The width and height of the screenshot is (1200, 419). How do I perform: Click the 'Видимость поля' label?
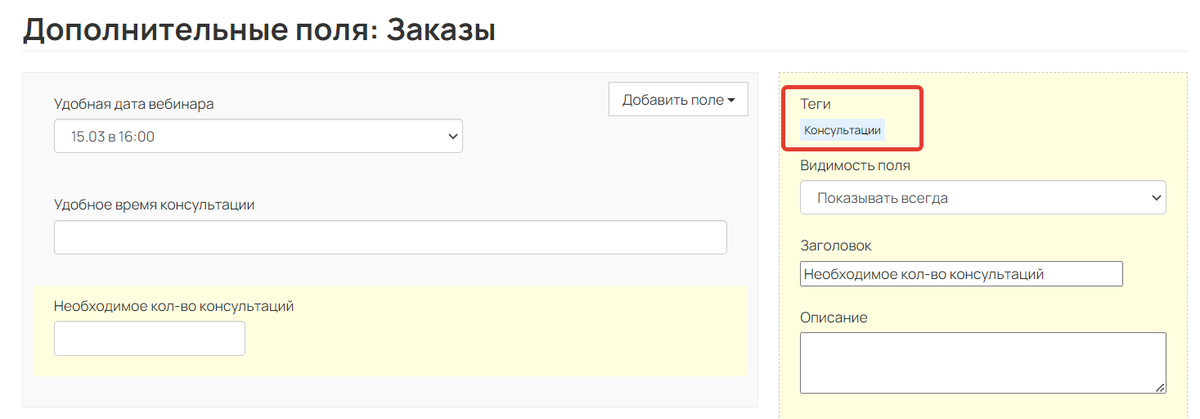tap(855, 166)
